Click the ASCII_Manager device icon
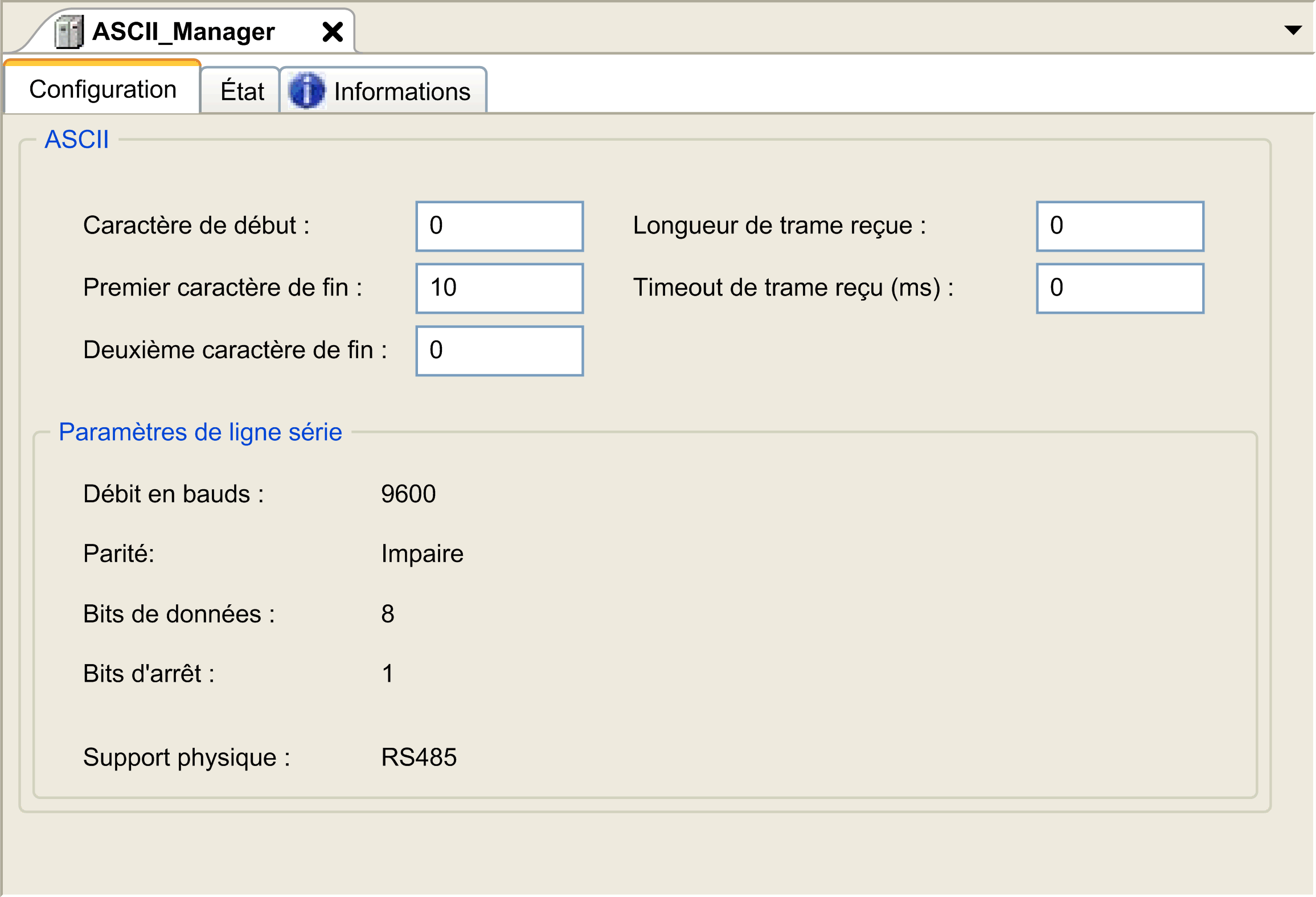Screen dimensions: 1316x897 click(69, 32)
